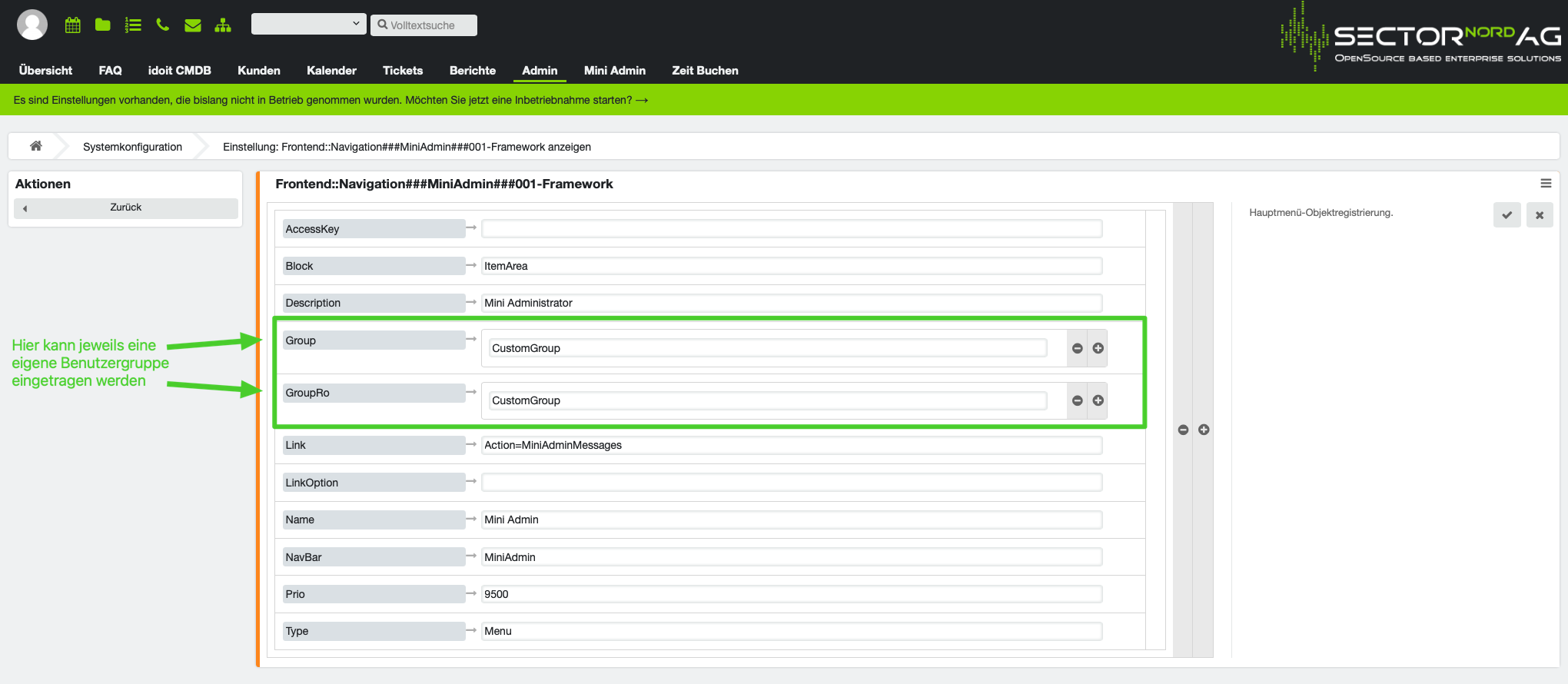Click the Zurück button

[126, 208]
